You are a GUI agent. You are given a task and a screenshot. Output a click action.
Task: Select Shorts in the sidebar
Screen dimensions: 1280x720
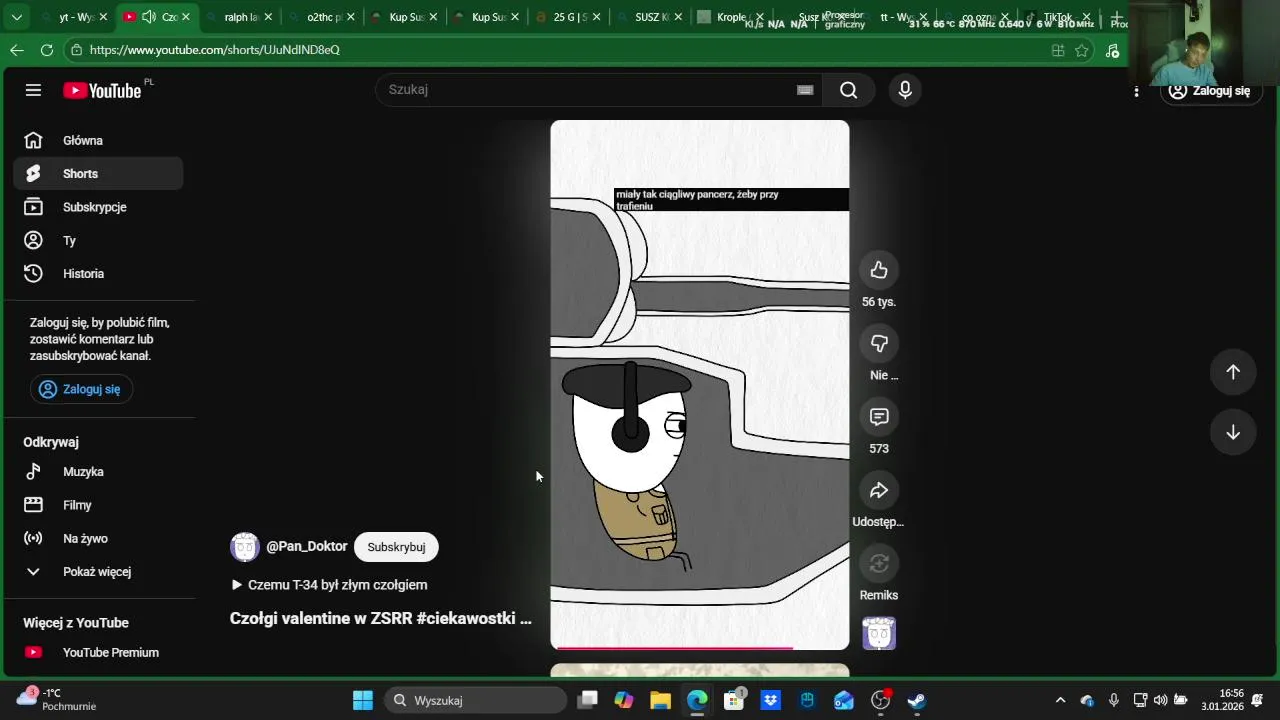(98, 173)
